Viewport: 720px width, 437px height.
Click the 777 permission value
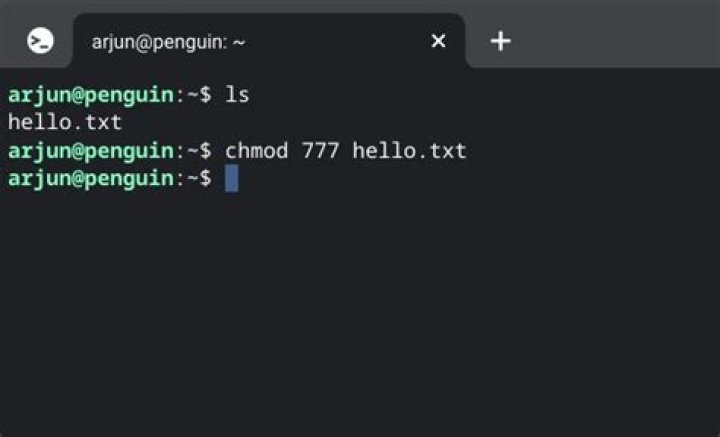[x=320, y=151]
